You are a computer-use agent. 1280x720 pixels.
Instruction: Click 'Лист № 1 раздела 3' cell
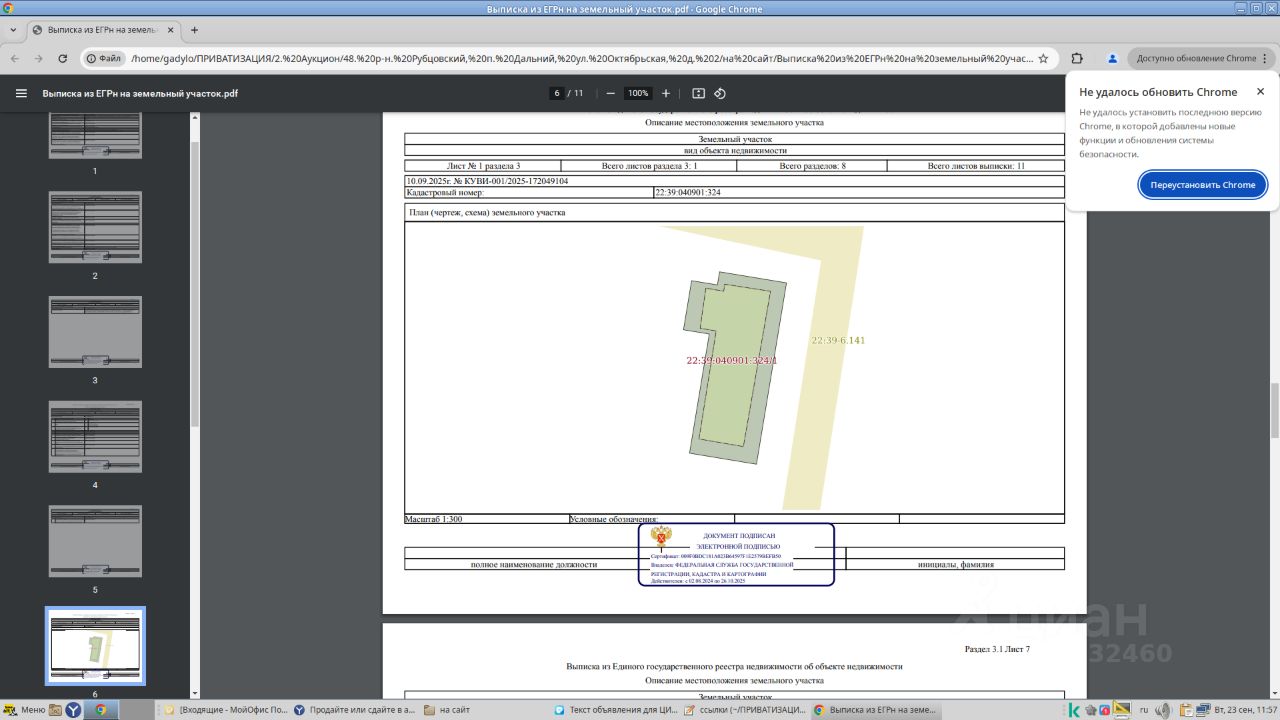click(x=484, y=165)
